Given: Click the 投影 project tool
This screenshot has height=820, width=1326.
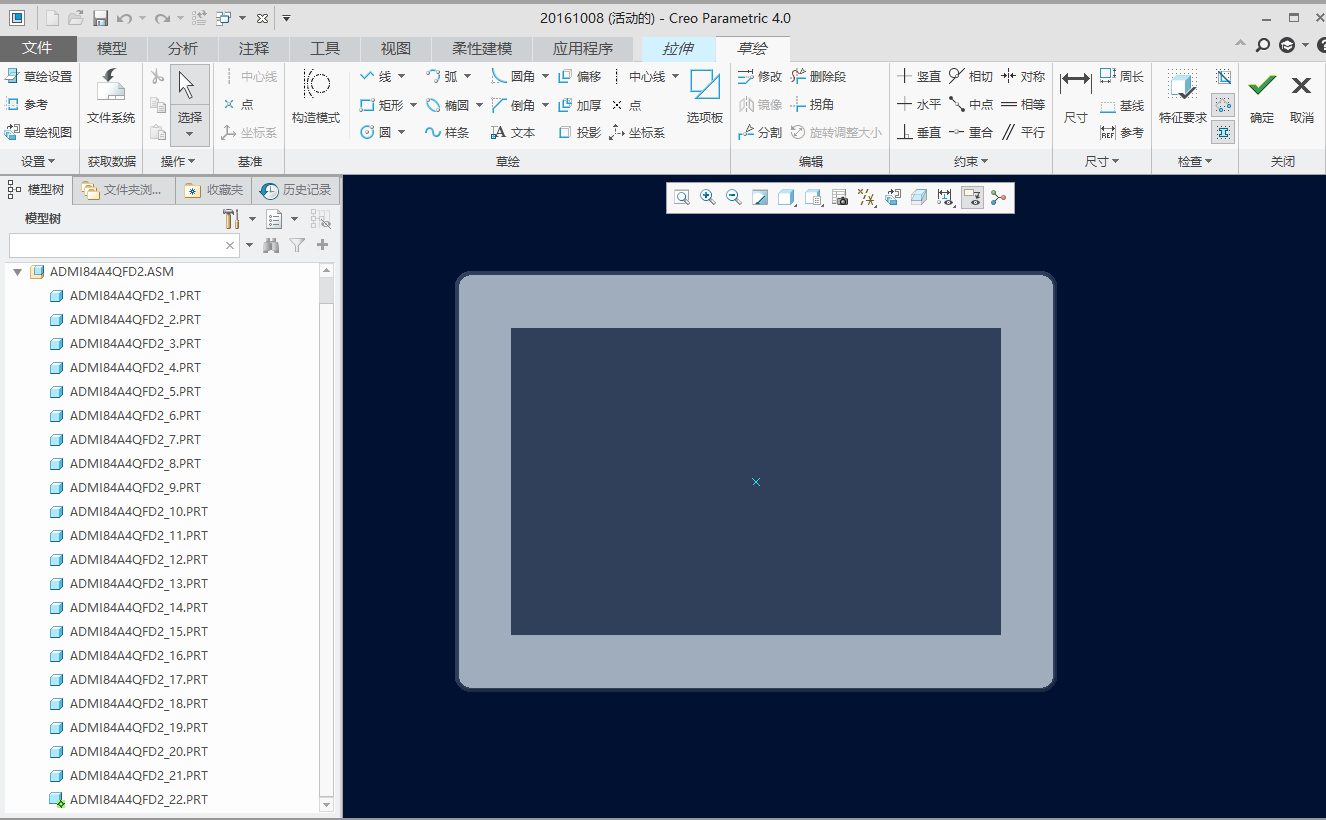Looking at the screenshot, I should click(580, 132).
